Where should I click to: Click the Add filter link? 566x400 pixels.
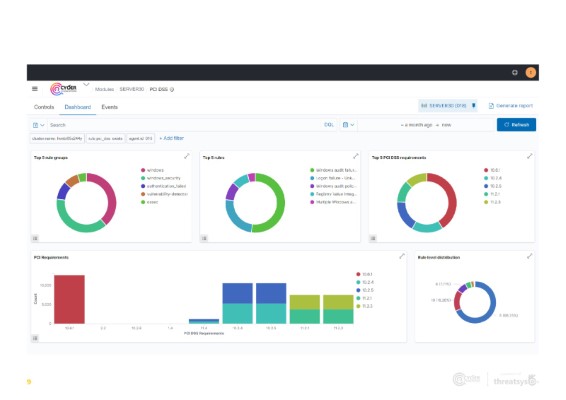coord(171,138)
